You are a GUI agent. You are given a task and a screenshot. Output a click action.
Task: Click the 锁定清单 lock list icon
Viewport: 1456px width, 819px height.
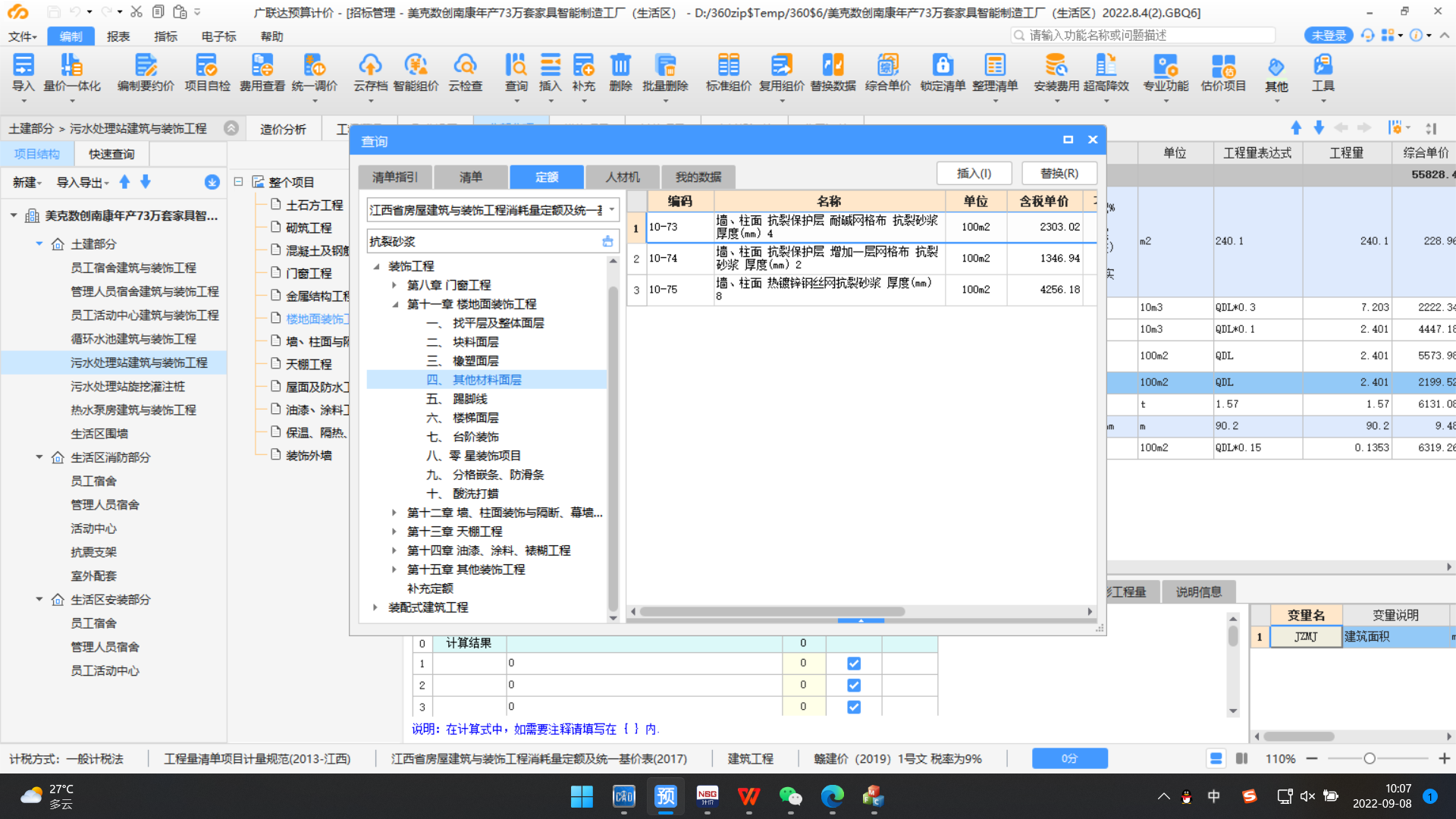(x=943, y=74)
